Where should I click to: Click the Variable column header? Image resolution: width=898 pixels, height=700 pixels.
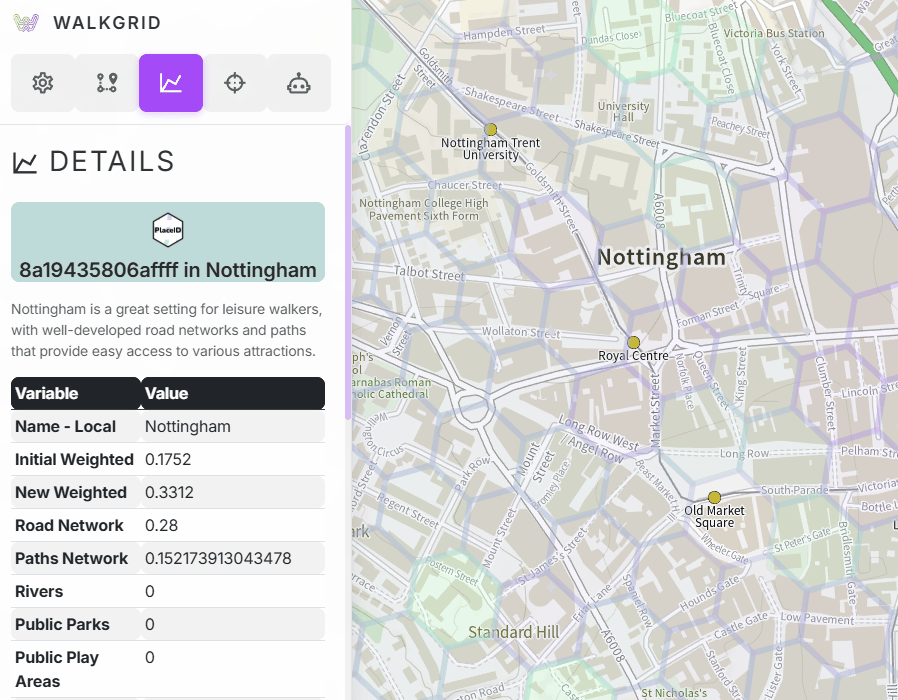click(x=75, y=393)
